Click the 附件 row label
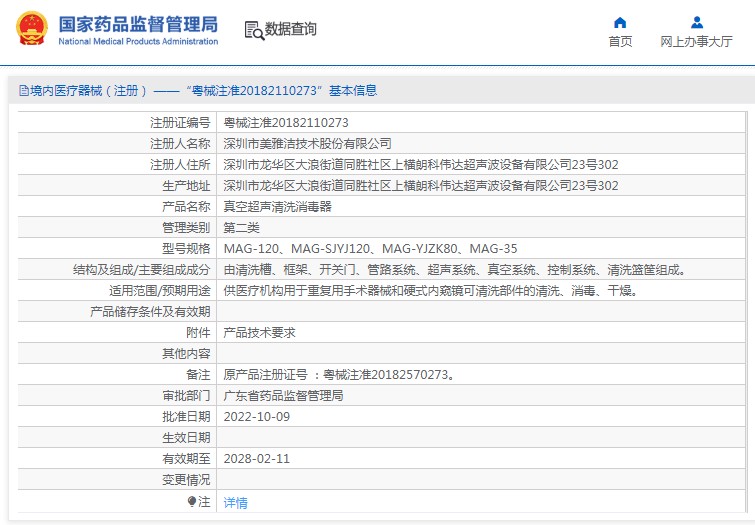This screenshot has width=755, height=525. point(198,333)
